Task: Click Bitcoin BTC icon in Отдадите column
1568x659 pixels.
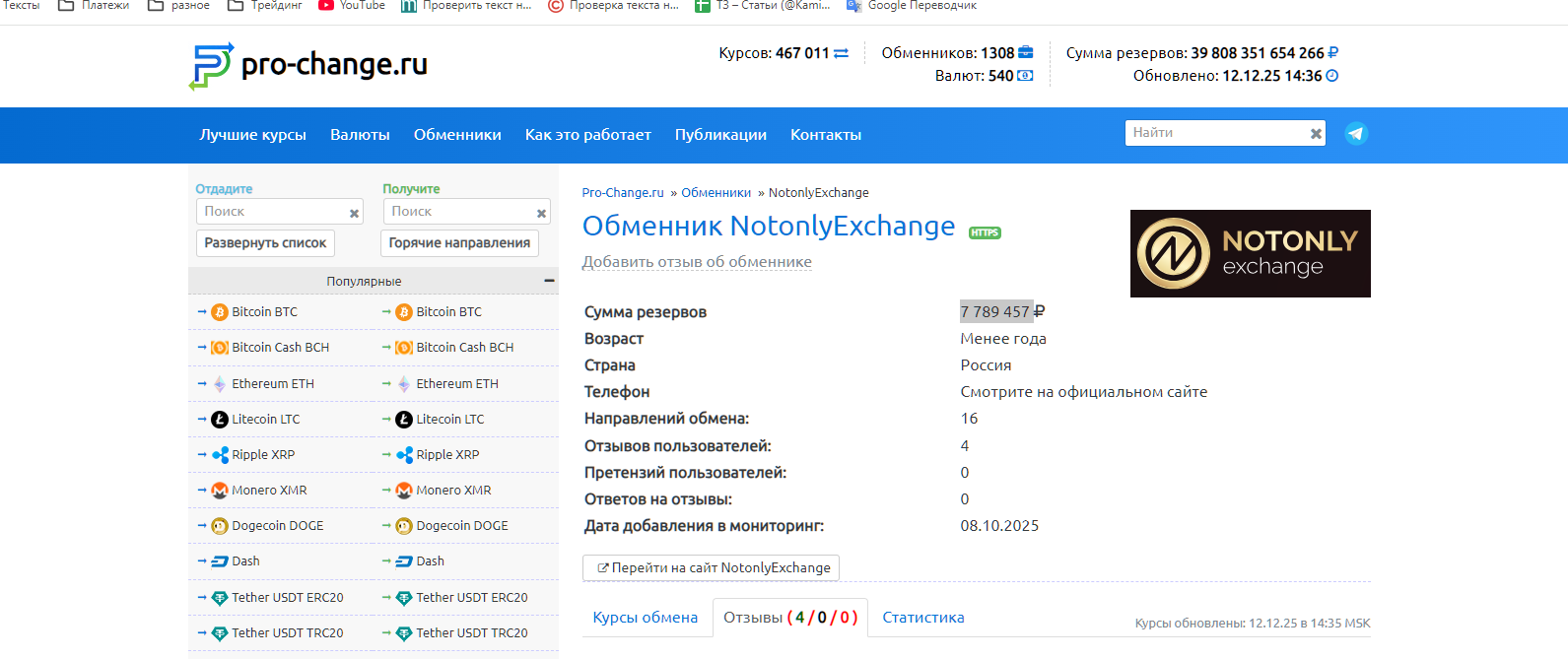Action: [220, 312]
